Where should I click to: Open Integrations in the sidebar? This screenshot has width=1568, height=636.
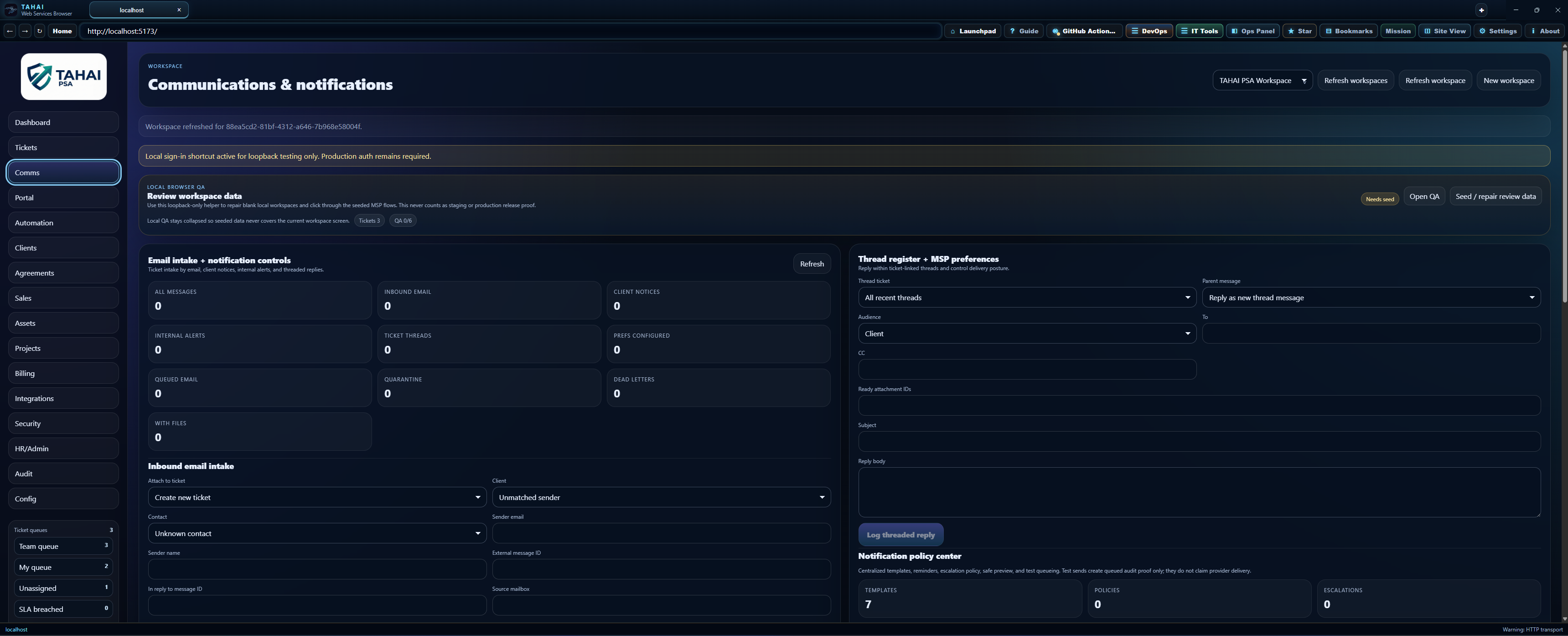point(63,398)
